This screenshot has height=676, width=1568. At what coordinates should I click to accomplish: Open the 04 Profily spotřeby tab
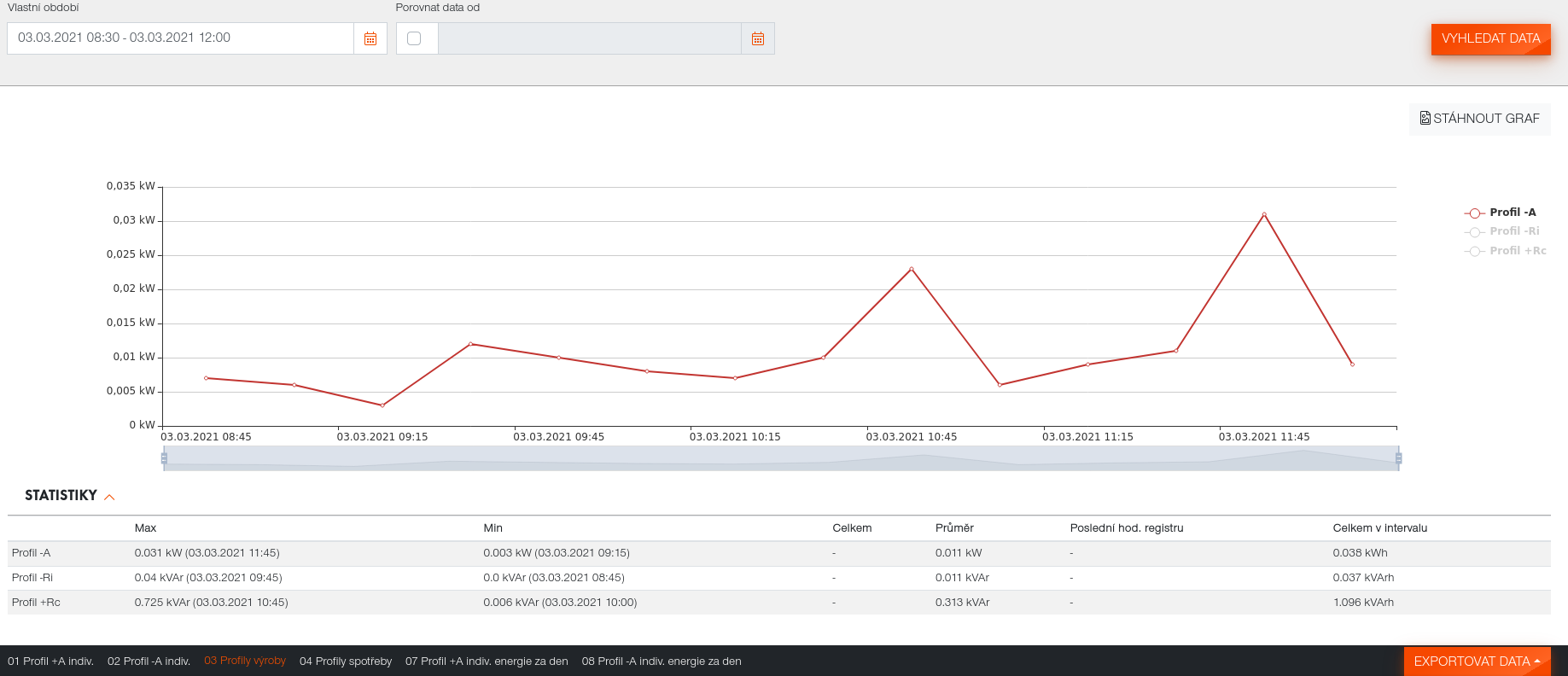346,661
